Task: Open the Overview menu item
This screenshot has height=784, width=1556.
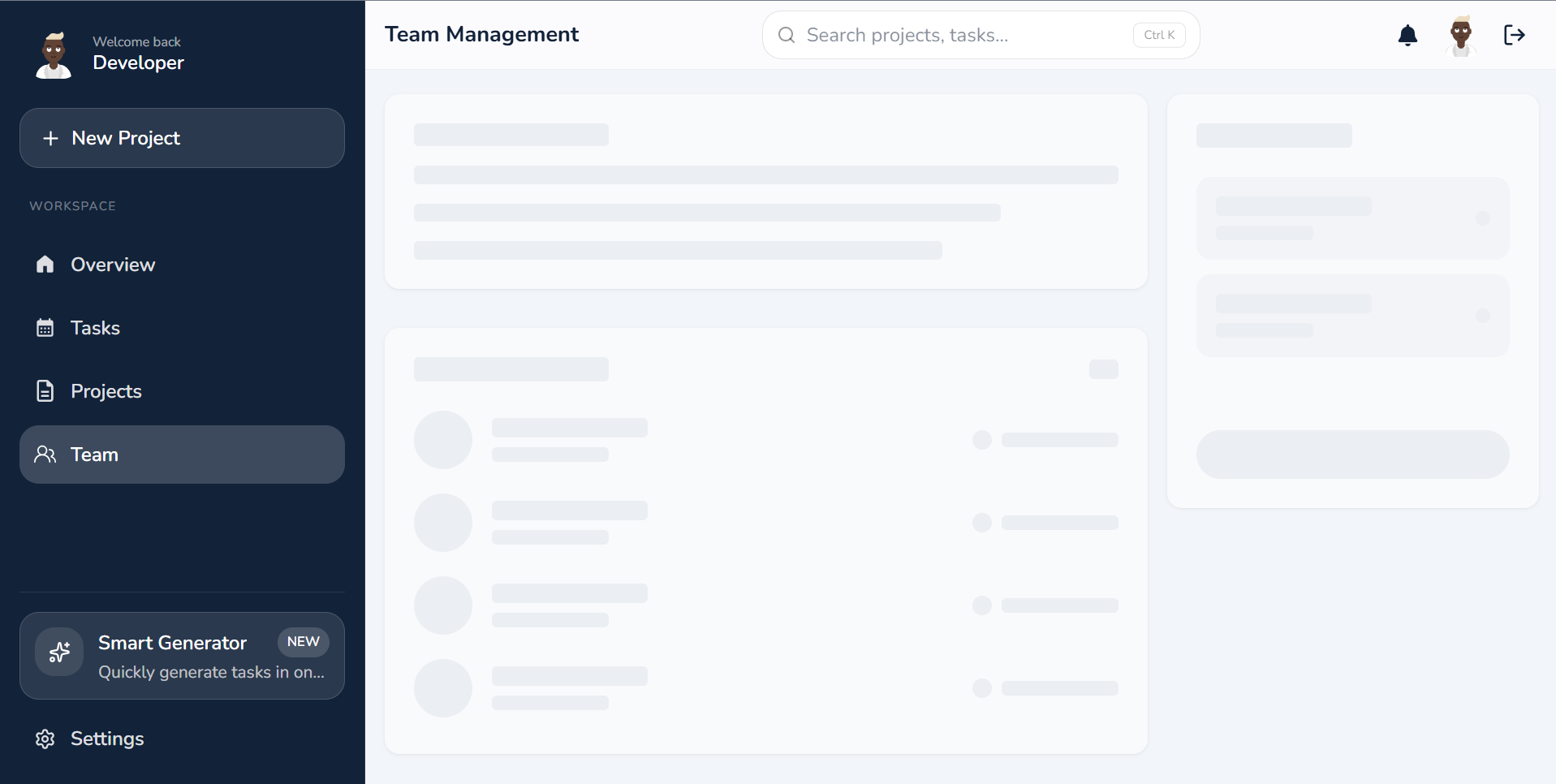Action: coord(182,265)
